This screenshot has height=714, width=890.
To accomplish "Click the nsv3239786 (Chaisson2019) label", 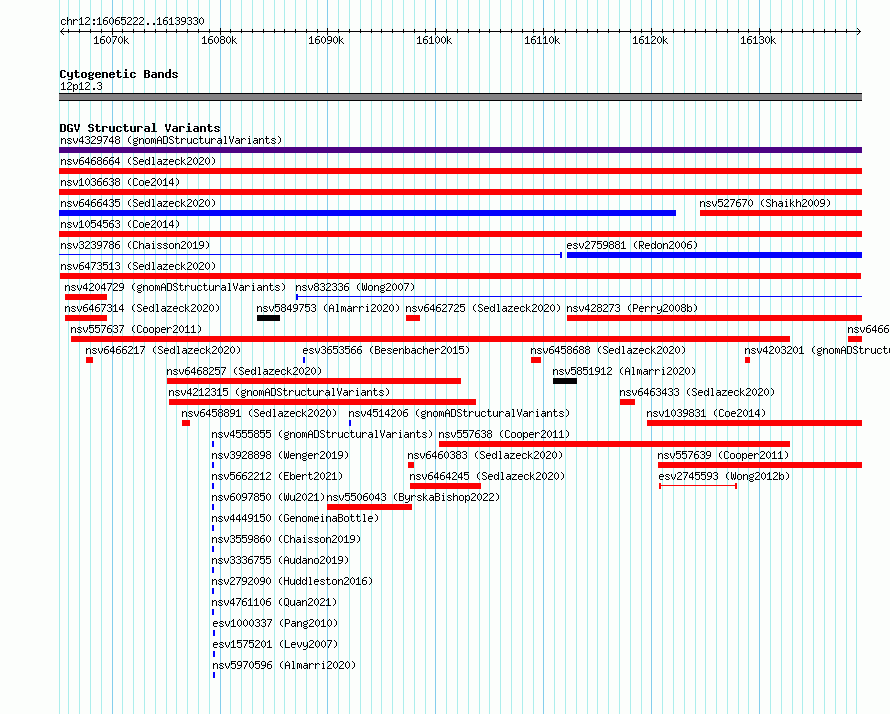I will pyautogui.click(x=135, y=245).
